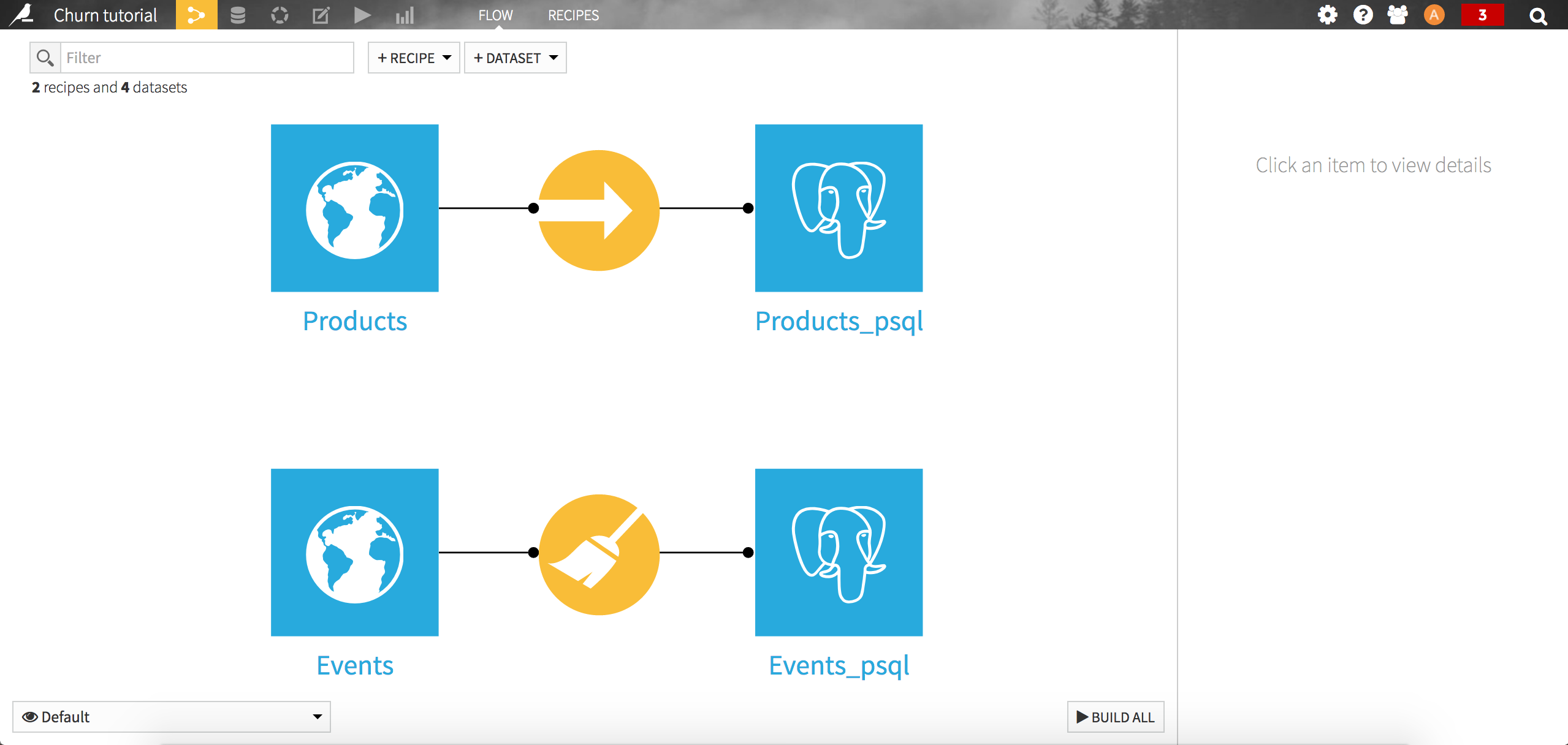1568x745 pixels.
Task: Click the BUILD ALL button
Action: [1114, 717]
